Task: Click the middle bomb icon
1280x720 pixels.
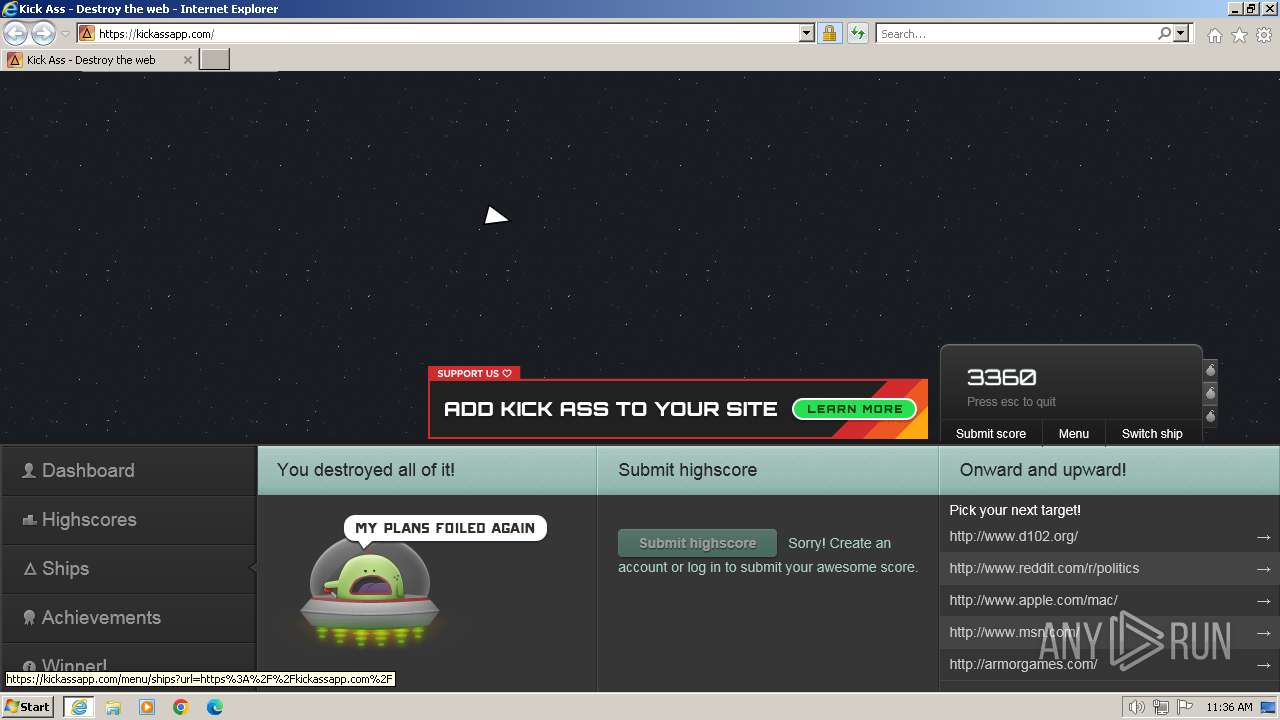Action: [1210, 393]
